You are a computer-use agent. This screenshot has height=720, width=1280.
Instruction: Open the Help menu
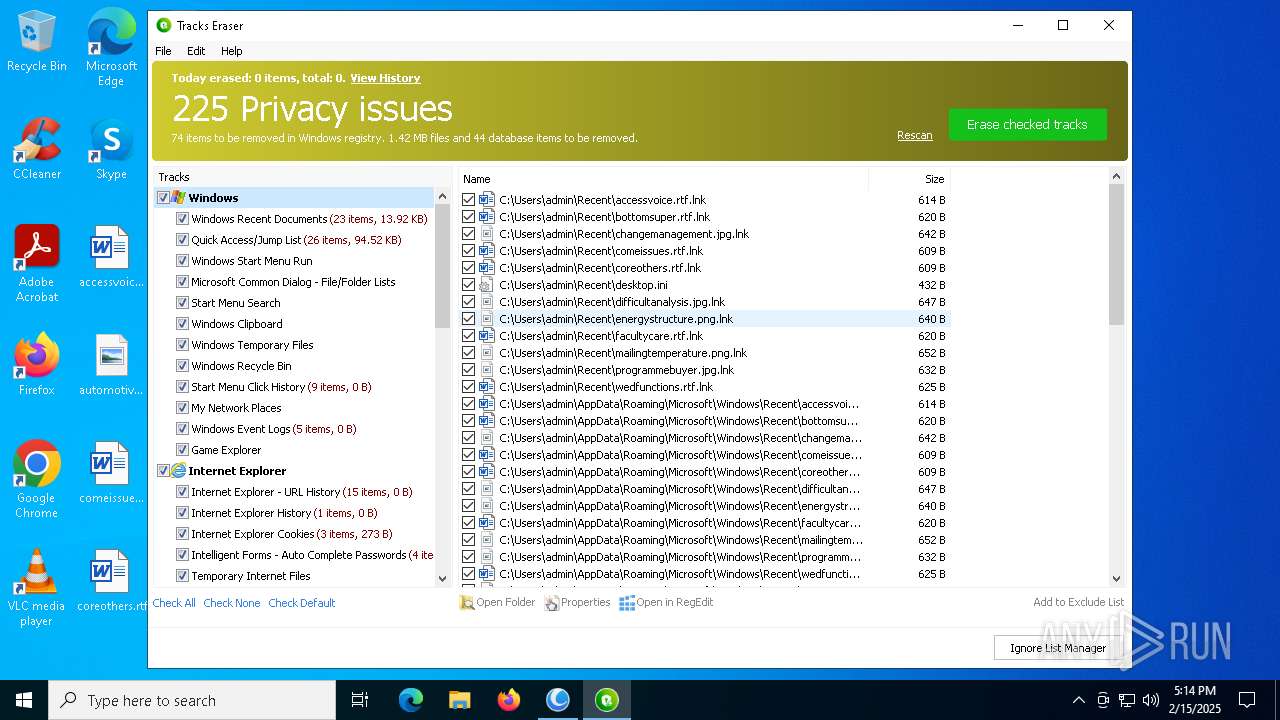tap(231, 51)
